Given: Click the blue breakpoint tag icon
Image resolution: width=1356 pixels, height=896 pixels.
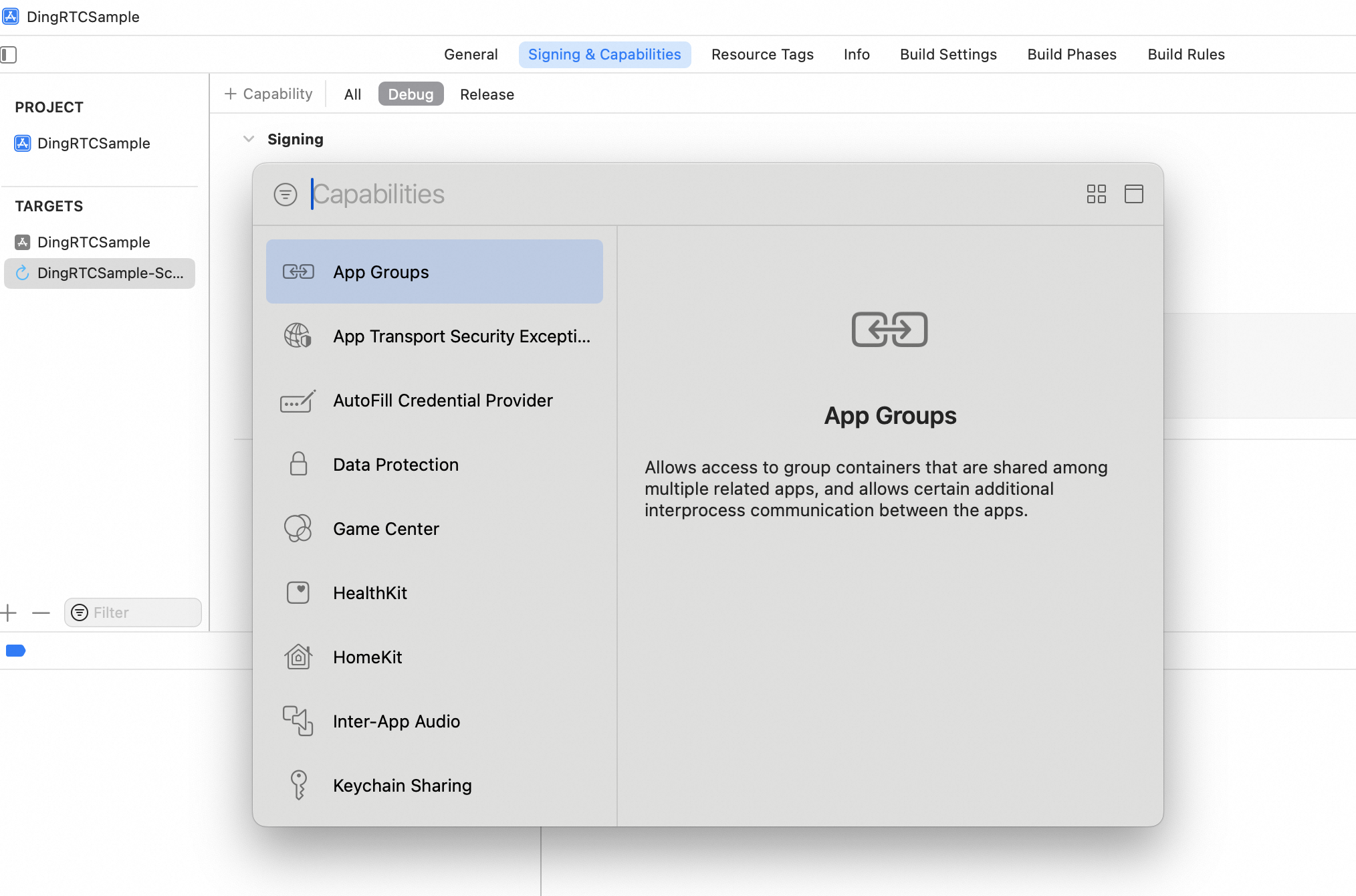Looking at the screenshot, I should (16, 651).
